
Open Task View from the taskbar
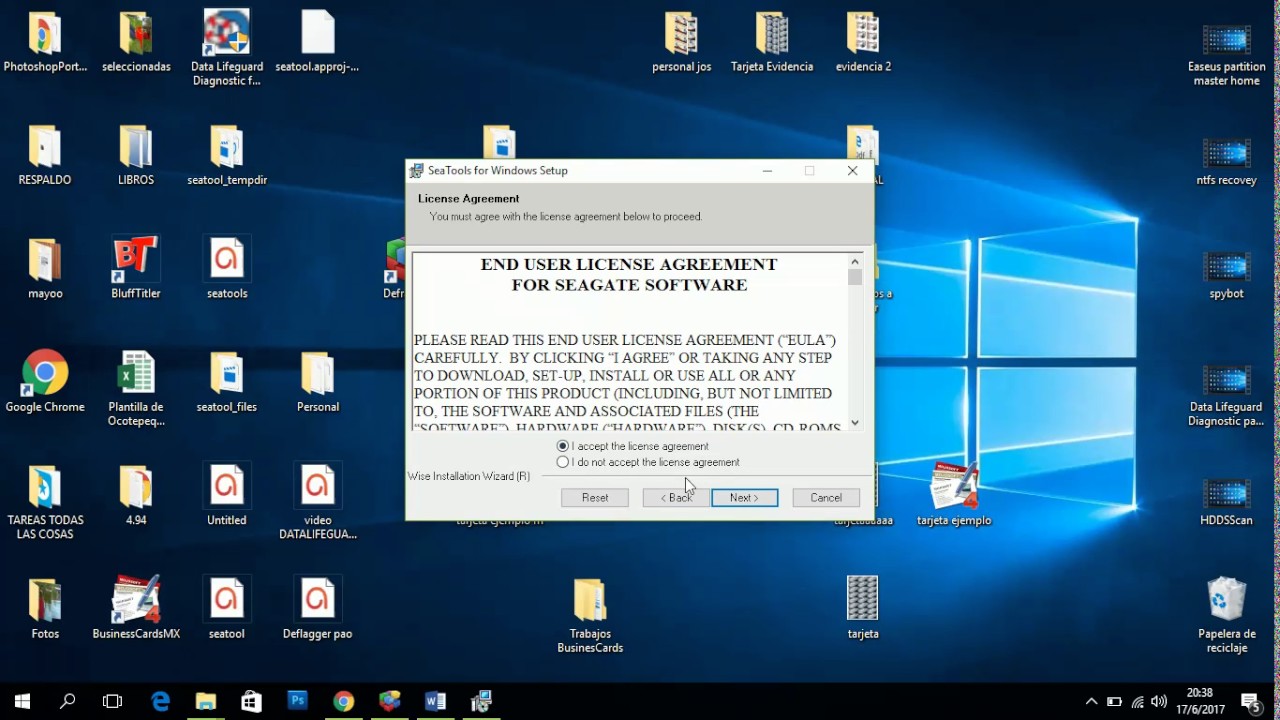[x=113, y=701]
